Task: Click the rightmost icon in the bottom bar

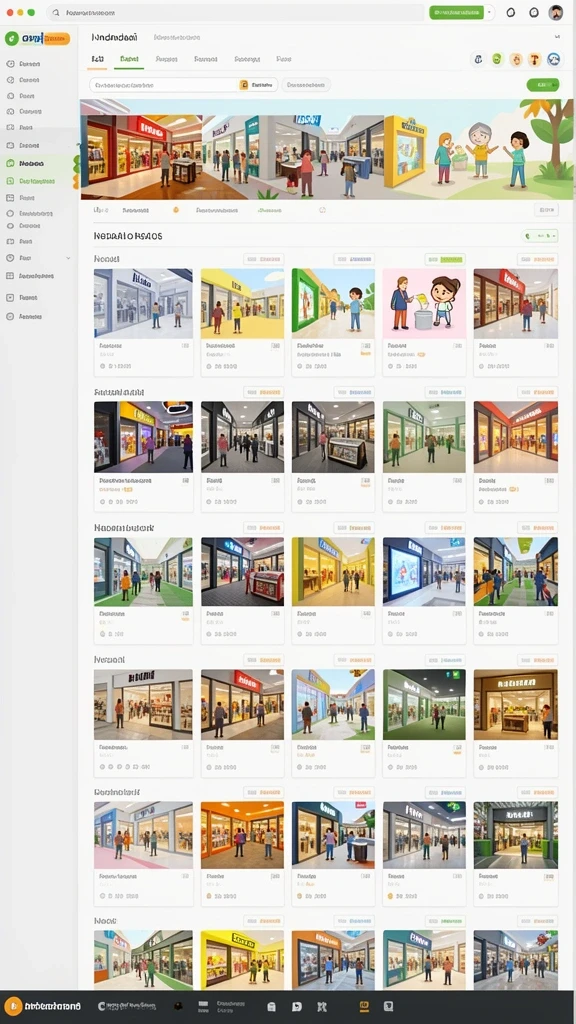Action: coord(388,1006)
